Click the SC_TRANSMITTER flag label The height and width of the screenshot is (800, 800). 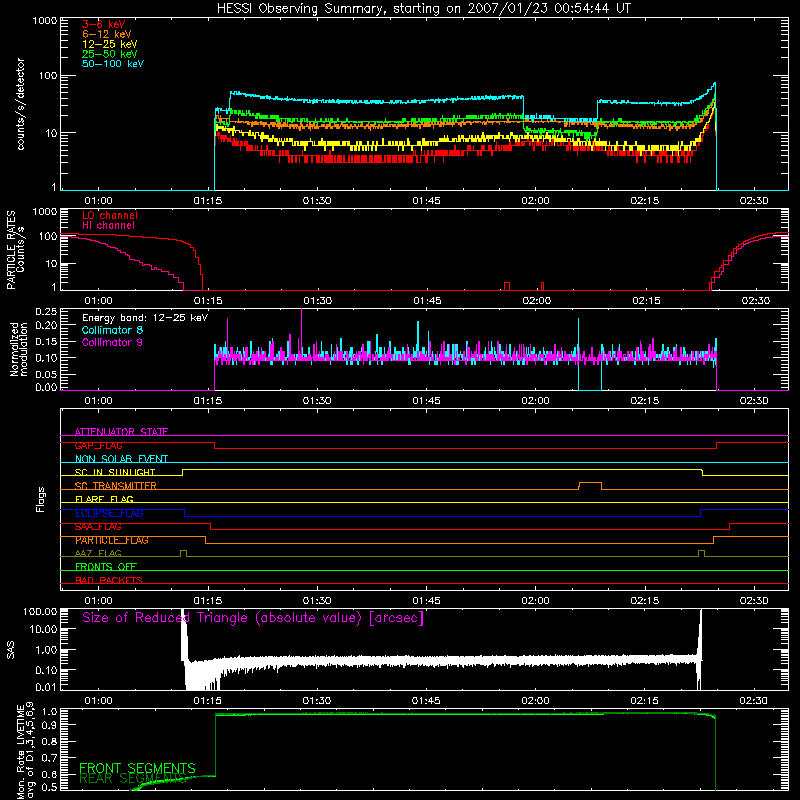click(x=115, y=486)
